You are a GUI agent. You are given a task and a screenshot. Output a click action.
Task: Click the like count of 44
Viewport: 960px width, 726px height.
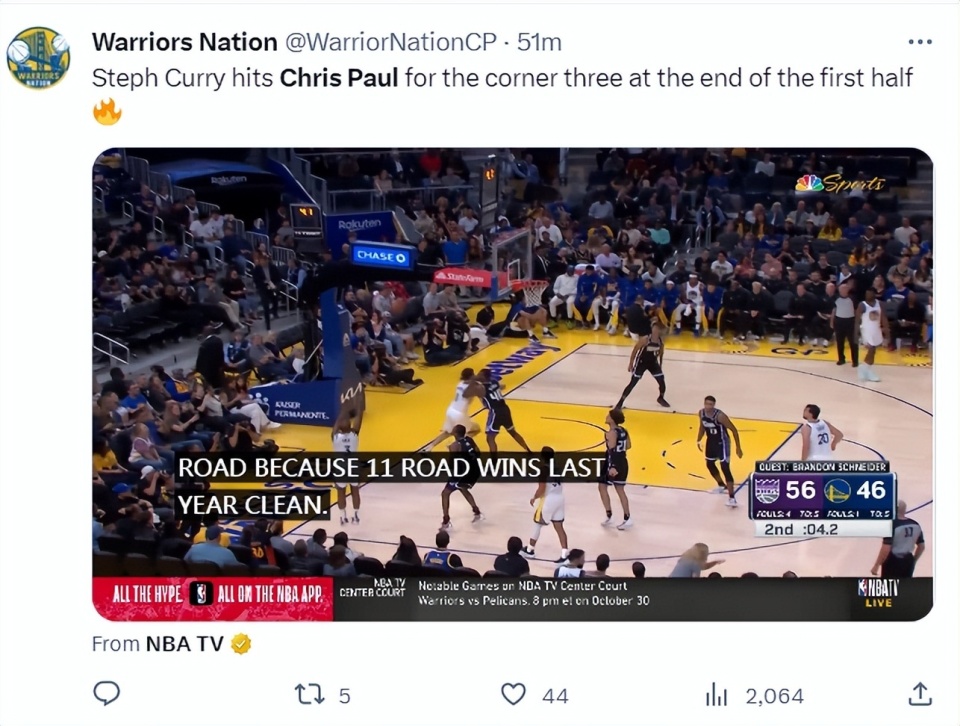554,695
